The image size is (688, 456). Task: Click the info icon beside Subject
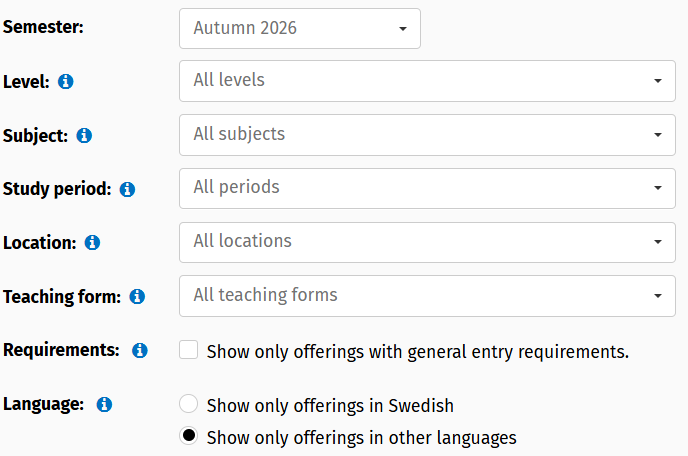pos(84,135)
